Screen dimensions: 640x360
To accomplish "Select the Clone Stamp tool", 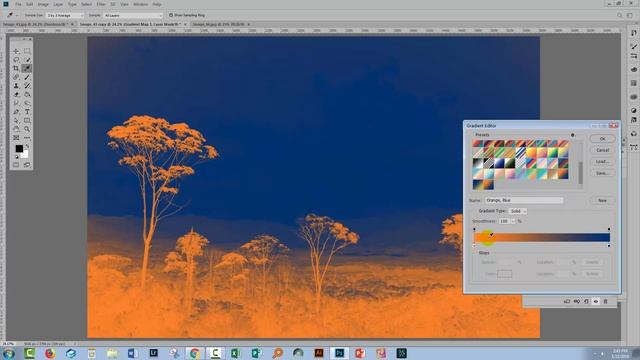I will click(x=16, y=86).
